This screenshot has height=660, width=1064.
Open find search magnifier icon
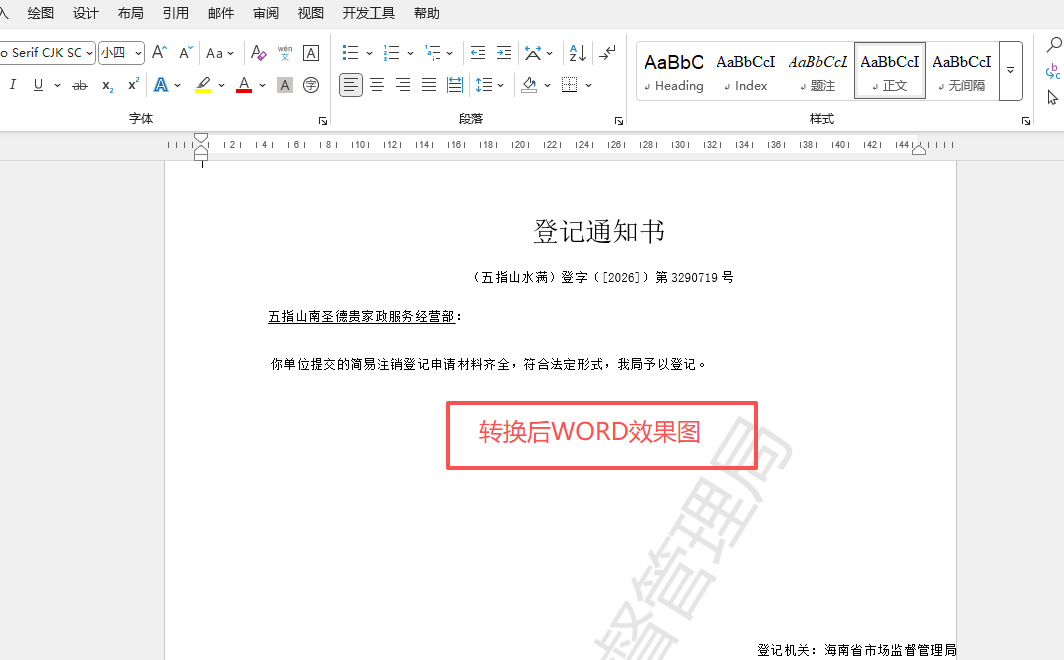[x=1053, y=45]
